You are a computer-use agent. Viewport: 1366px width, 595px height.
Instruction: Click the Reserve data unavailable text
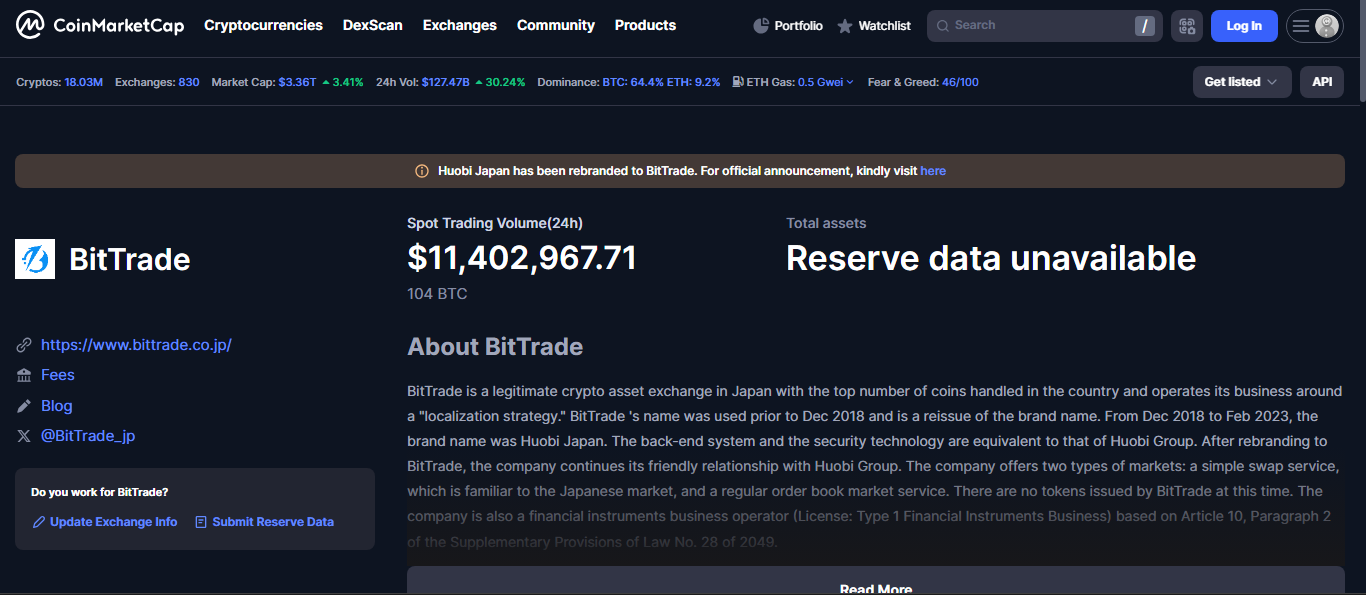[991, 258]
